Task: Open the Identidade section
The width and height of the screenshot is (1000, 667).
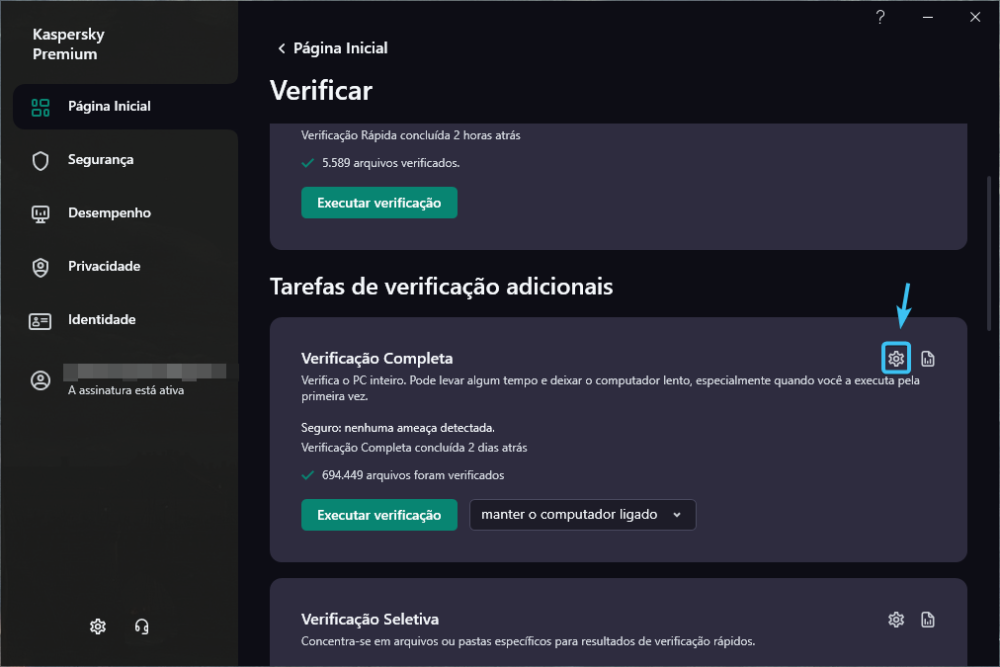Action: [x=101, y=320]
